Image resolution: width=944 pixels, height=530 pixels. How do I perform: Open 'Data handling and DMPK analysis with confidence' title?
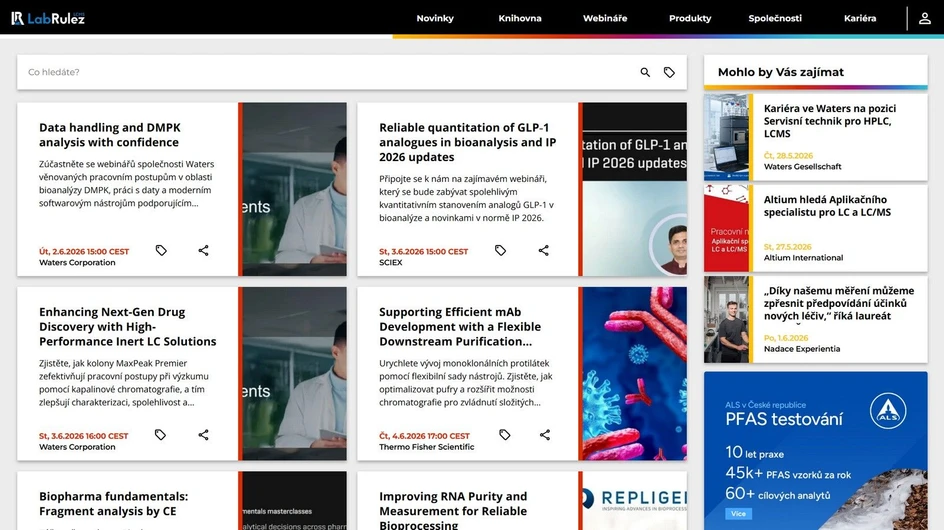pyautogui.click(x=110, y=135)
